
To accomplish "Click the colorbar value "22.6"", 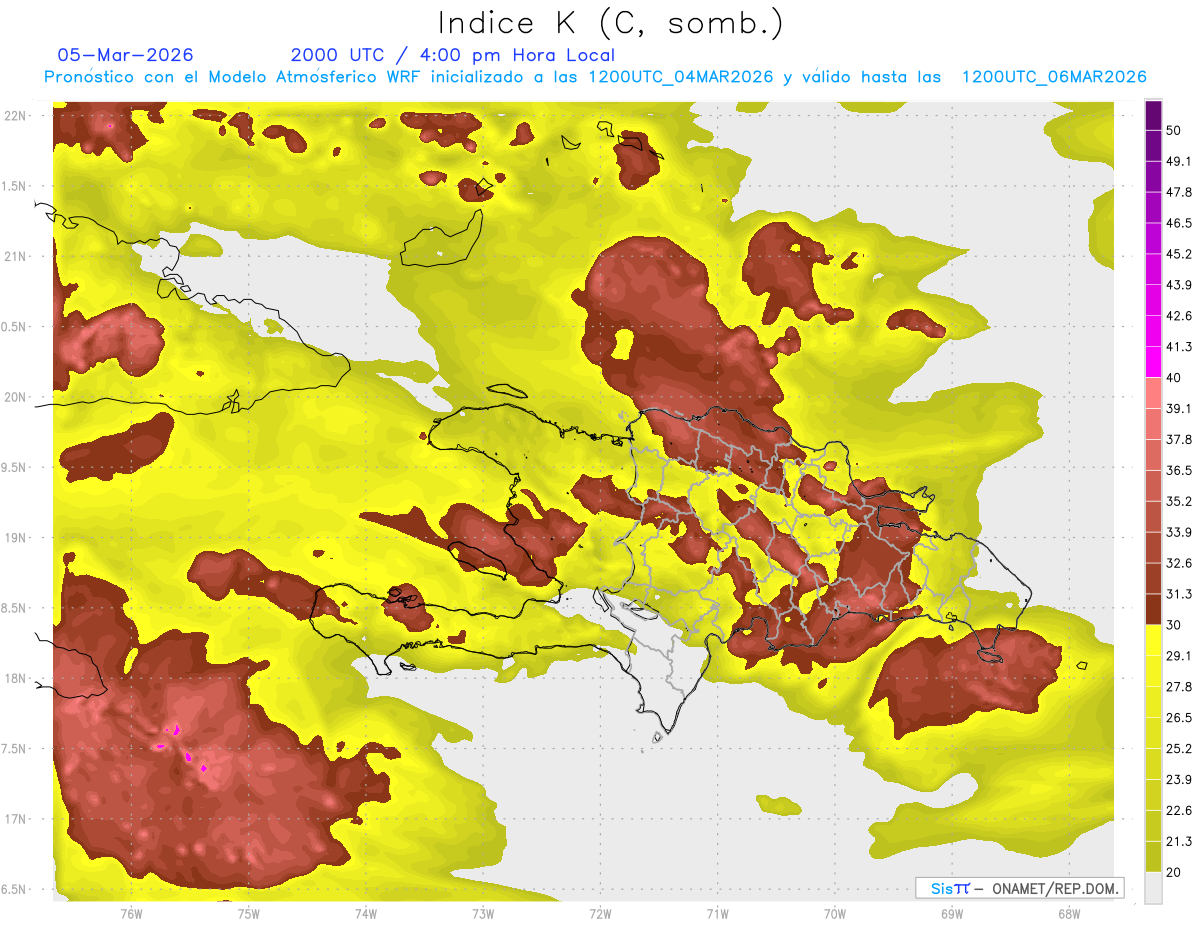I will (x=1180, y=810).
